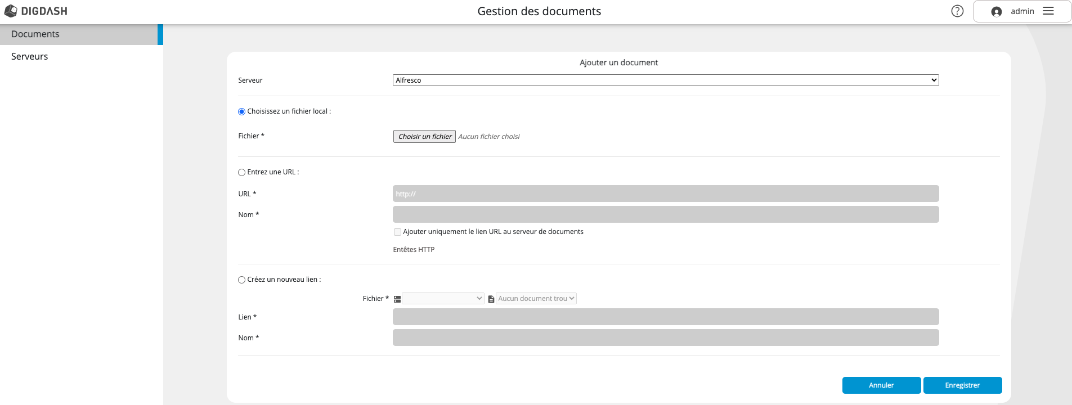Click the document icon beside Aucun document
Image resolution: width=1072 pixels, height=405 pixels.
point(491,299)
